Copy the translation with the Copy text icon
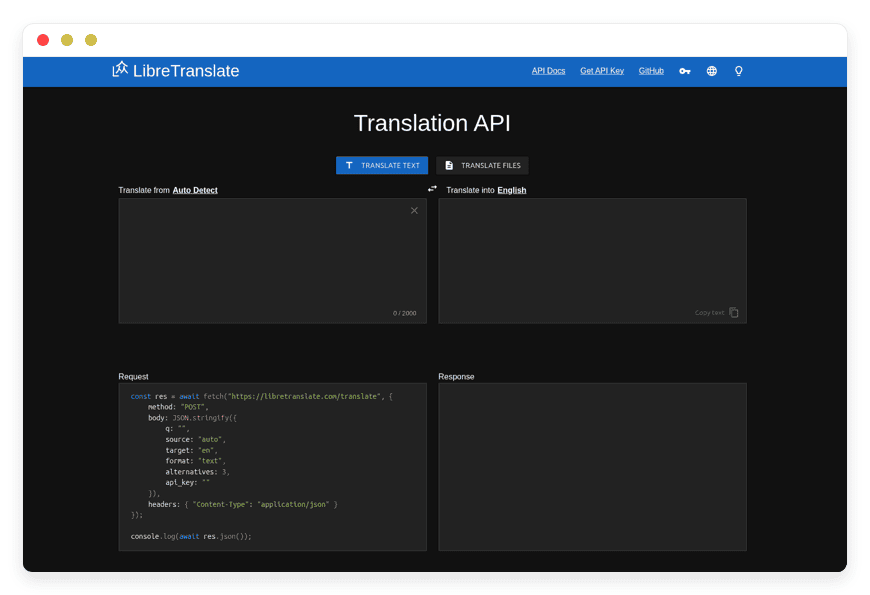 [x=734, y=312]
